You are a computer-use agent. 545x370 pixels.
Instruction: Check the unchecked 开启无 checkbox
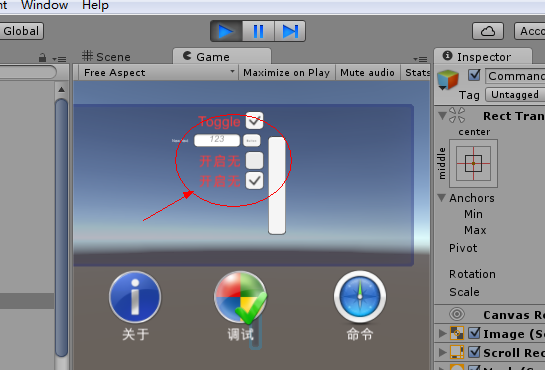(x=254, y=161)
